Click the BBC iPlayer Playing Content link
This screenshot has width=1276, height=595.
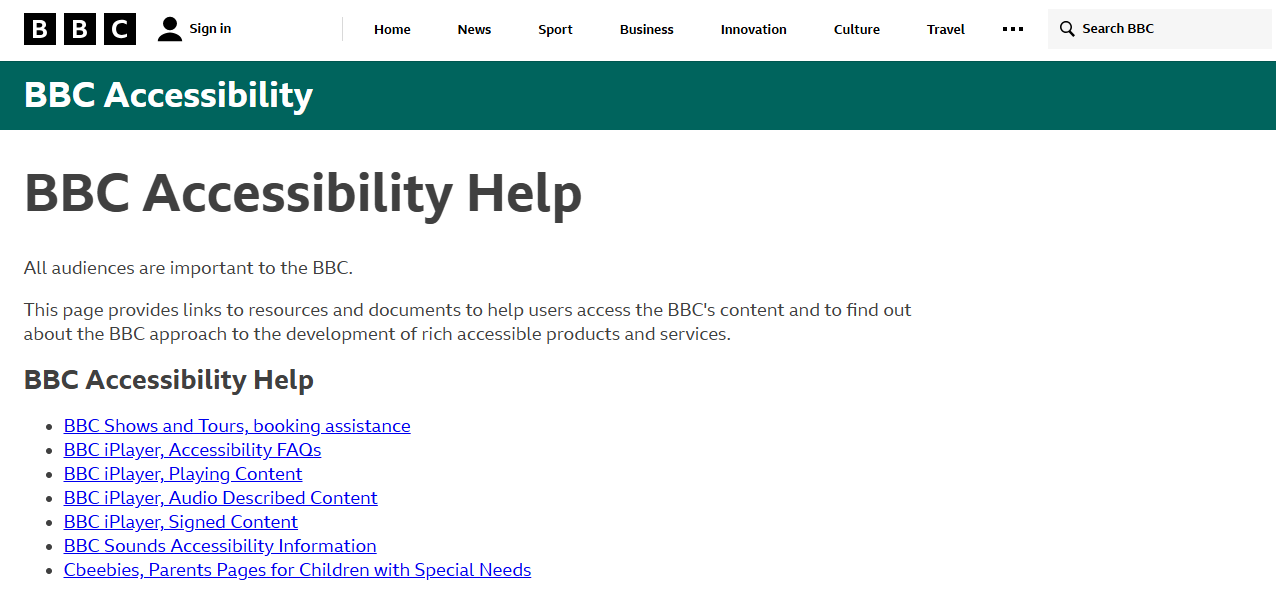pos(183,473)
